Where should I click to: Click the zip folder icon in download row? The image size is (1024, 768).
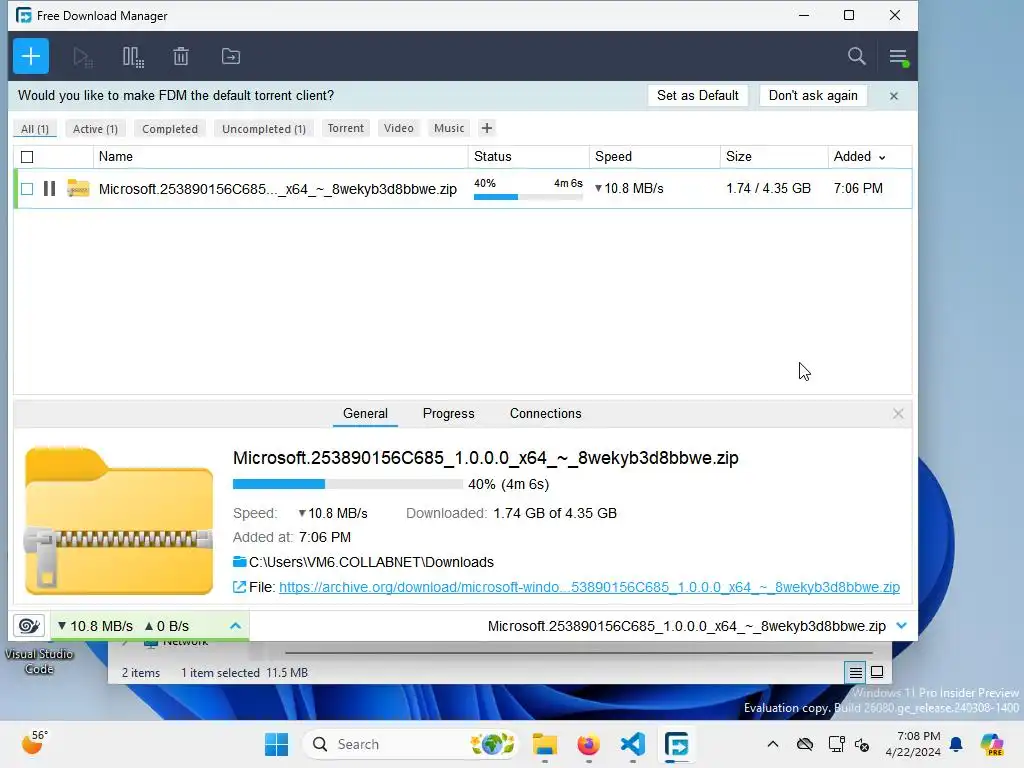[78, 188]
